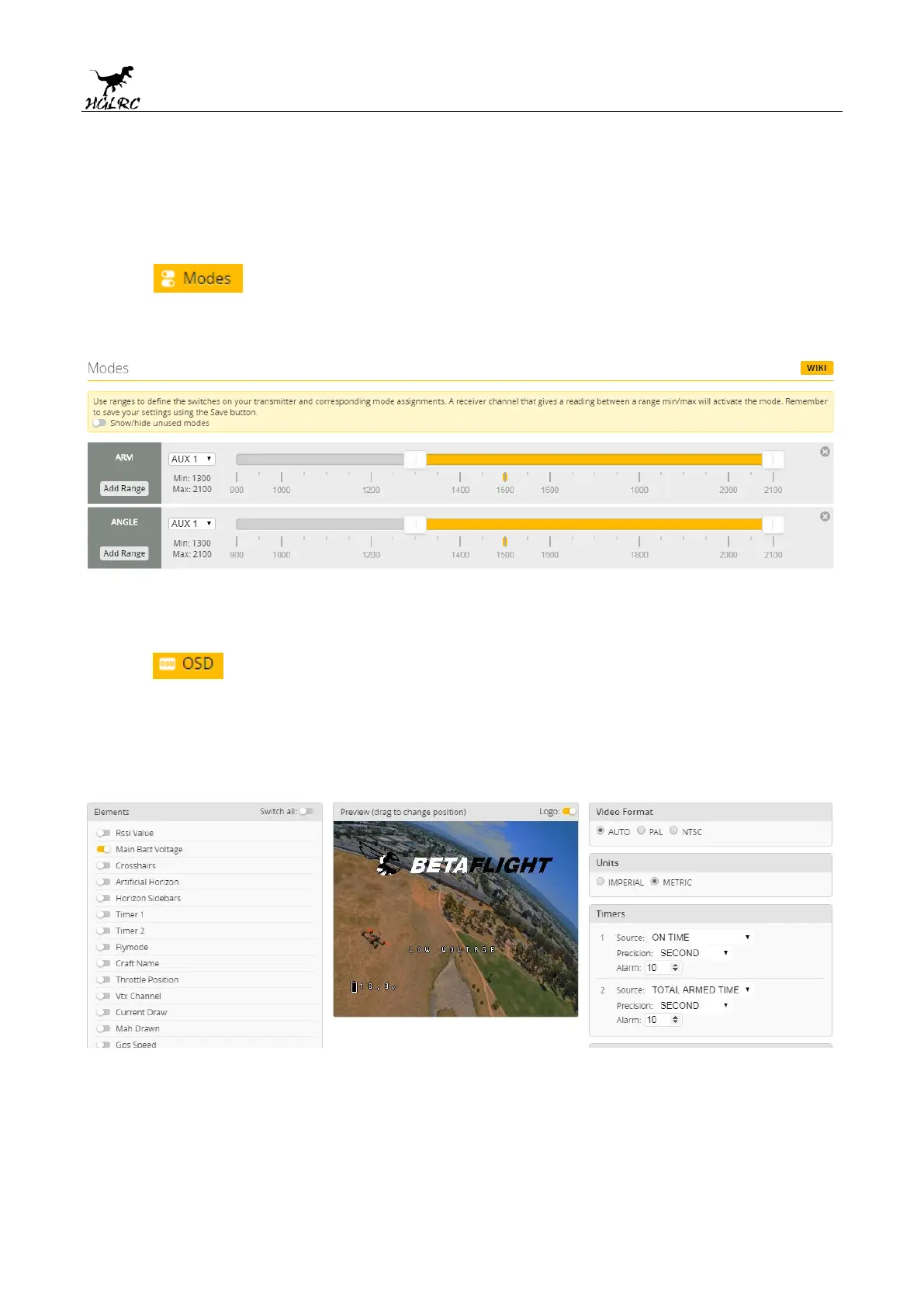Click the ARM range slider right handle
This screenshot has width=924, height=1307.
(773, 459)
